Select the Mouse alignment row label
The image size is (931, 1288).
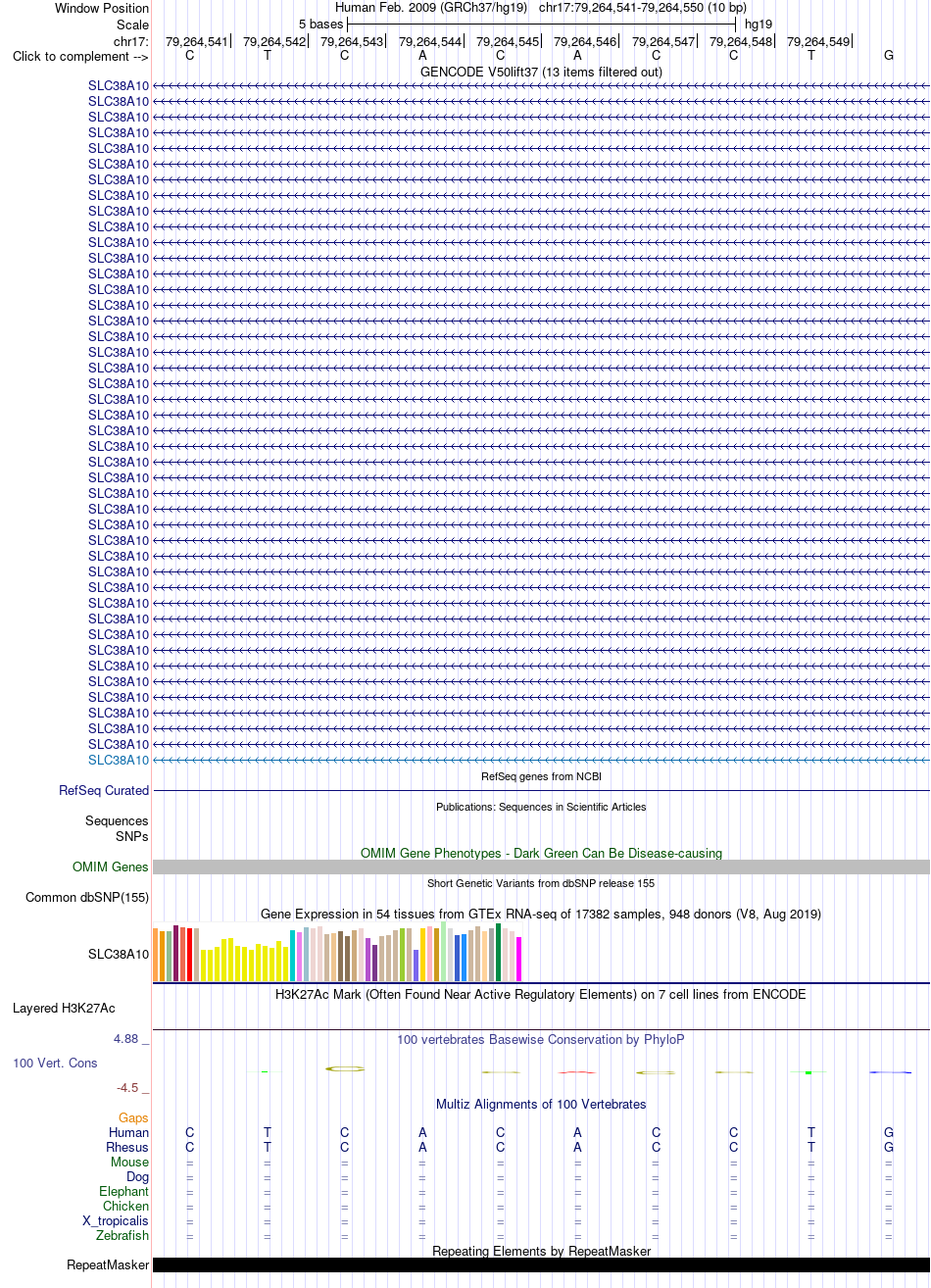(x=130, y=1162)
